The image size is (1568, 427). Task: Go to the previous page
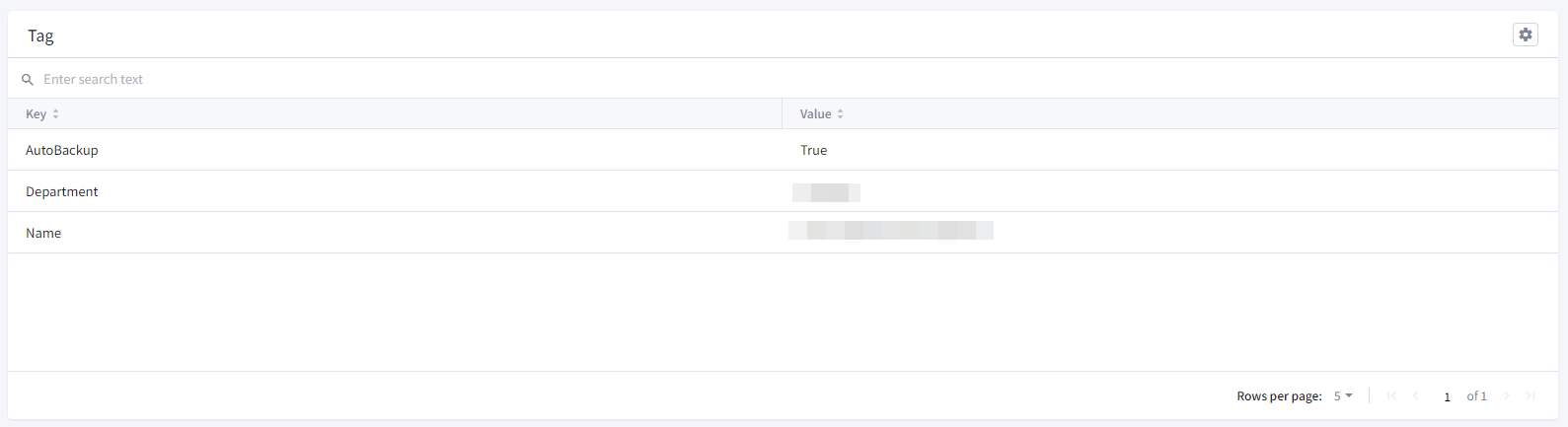1416,395
